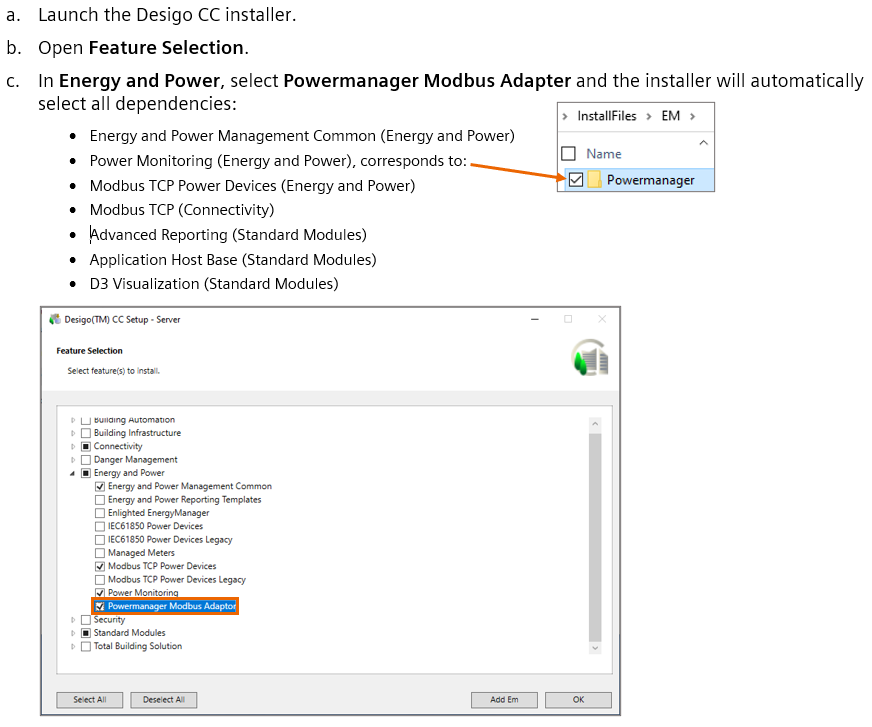This screenshot has height=727, width=872.
Task: Click the feature list scrollbar down arrow
Action: [x=595, y=648]
